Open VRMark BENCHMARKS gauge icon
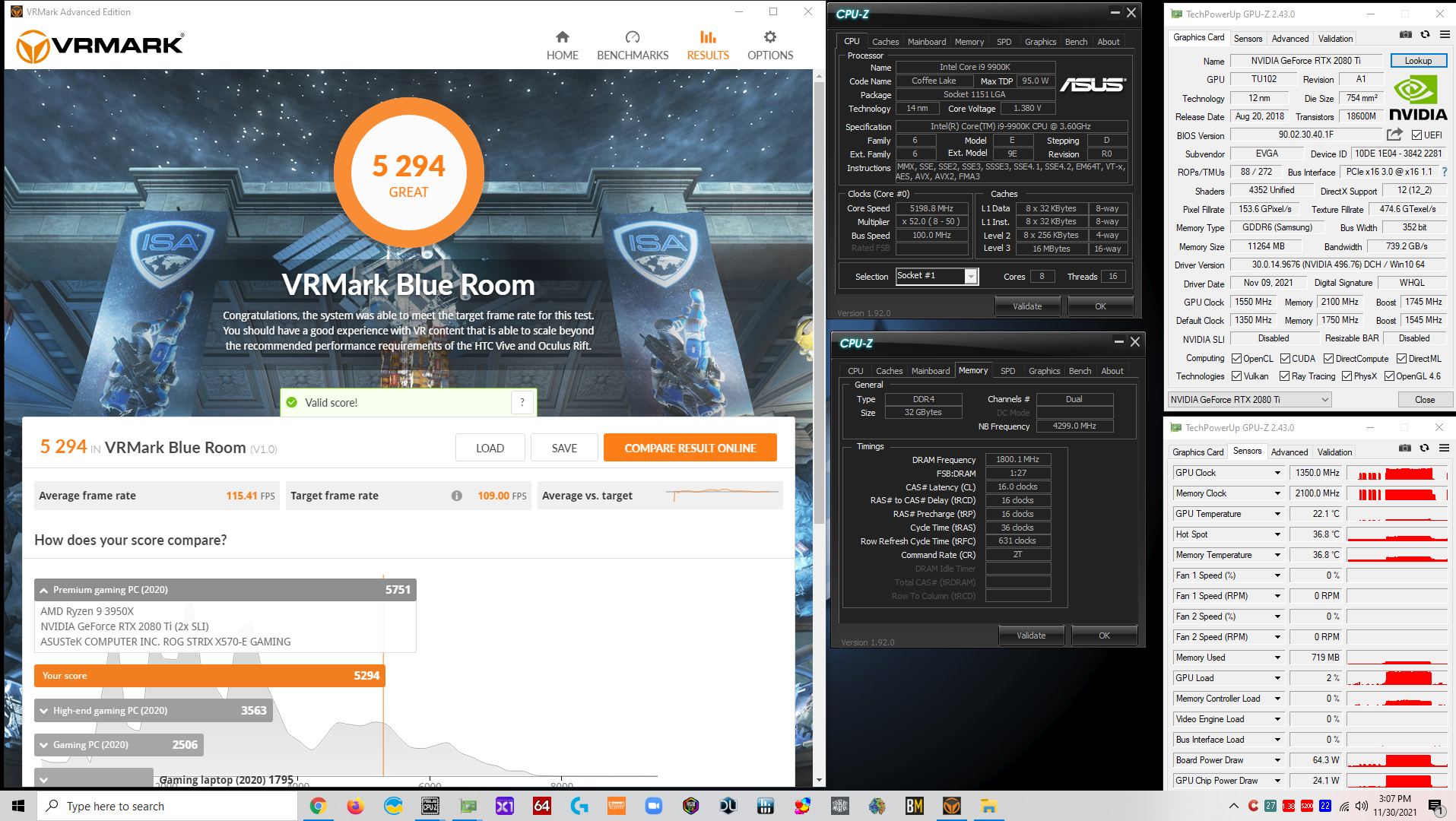This screenshot has height=821, width=1456. click(x=633, y=36)
